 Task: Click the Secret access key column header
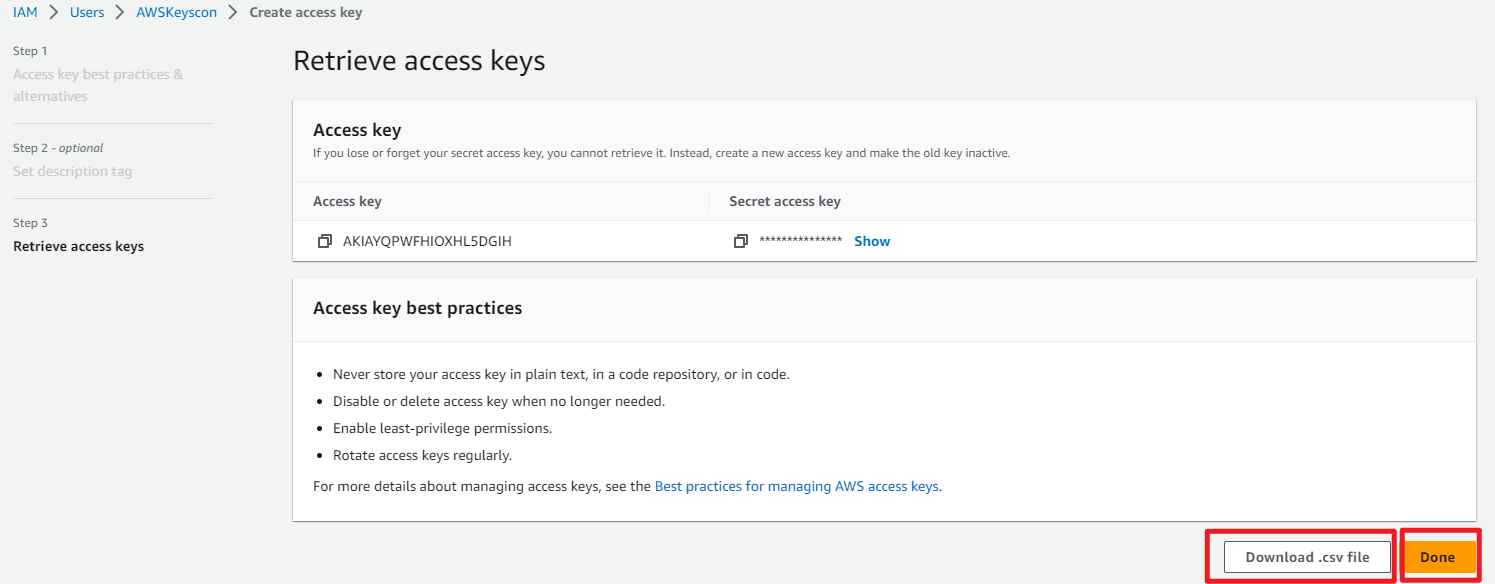click(784, 201)
